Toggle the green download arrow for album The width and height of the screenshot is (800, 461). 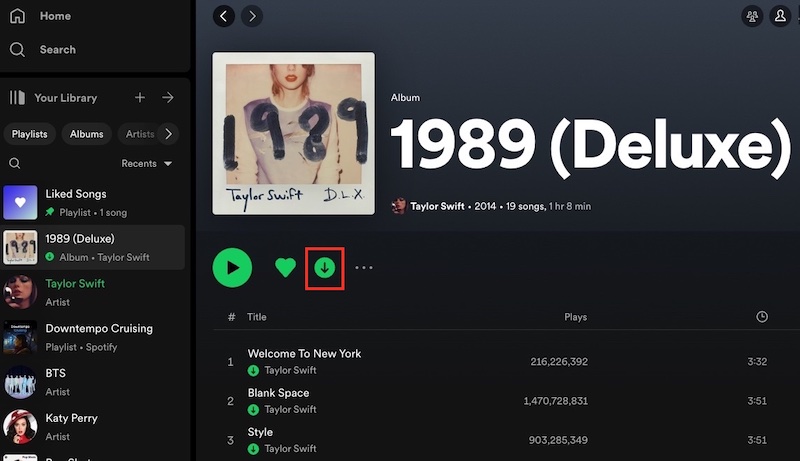click(x=324, y=267)
